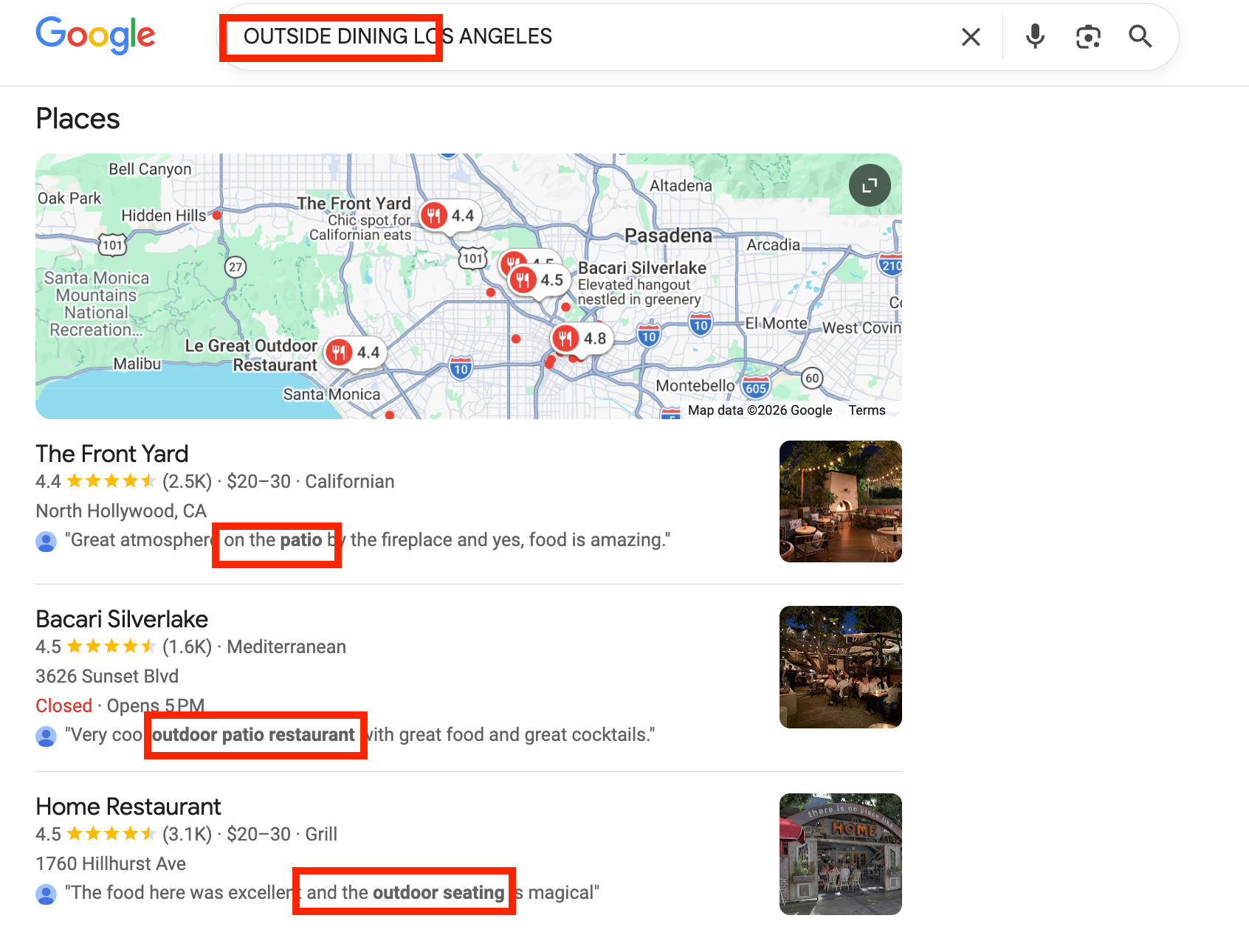
Task: Click the Bell Canyon map label
Action: 150,169
